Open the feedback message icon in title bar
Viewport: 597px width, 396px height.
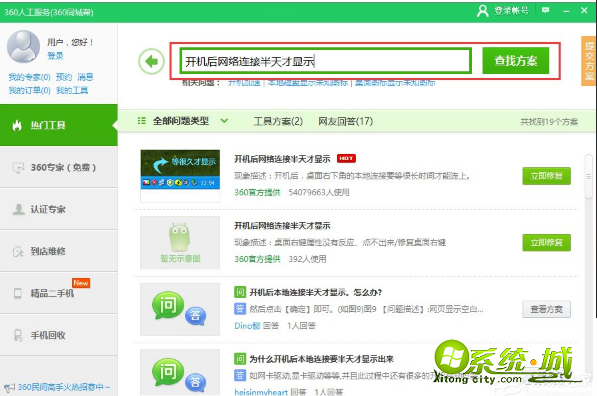[x=546, y=10]
